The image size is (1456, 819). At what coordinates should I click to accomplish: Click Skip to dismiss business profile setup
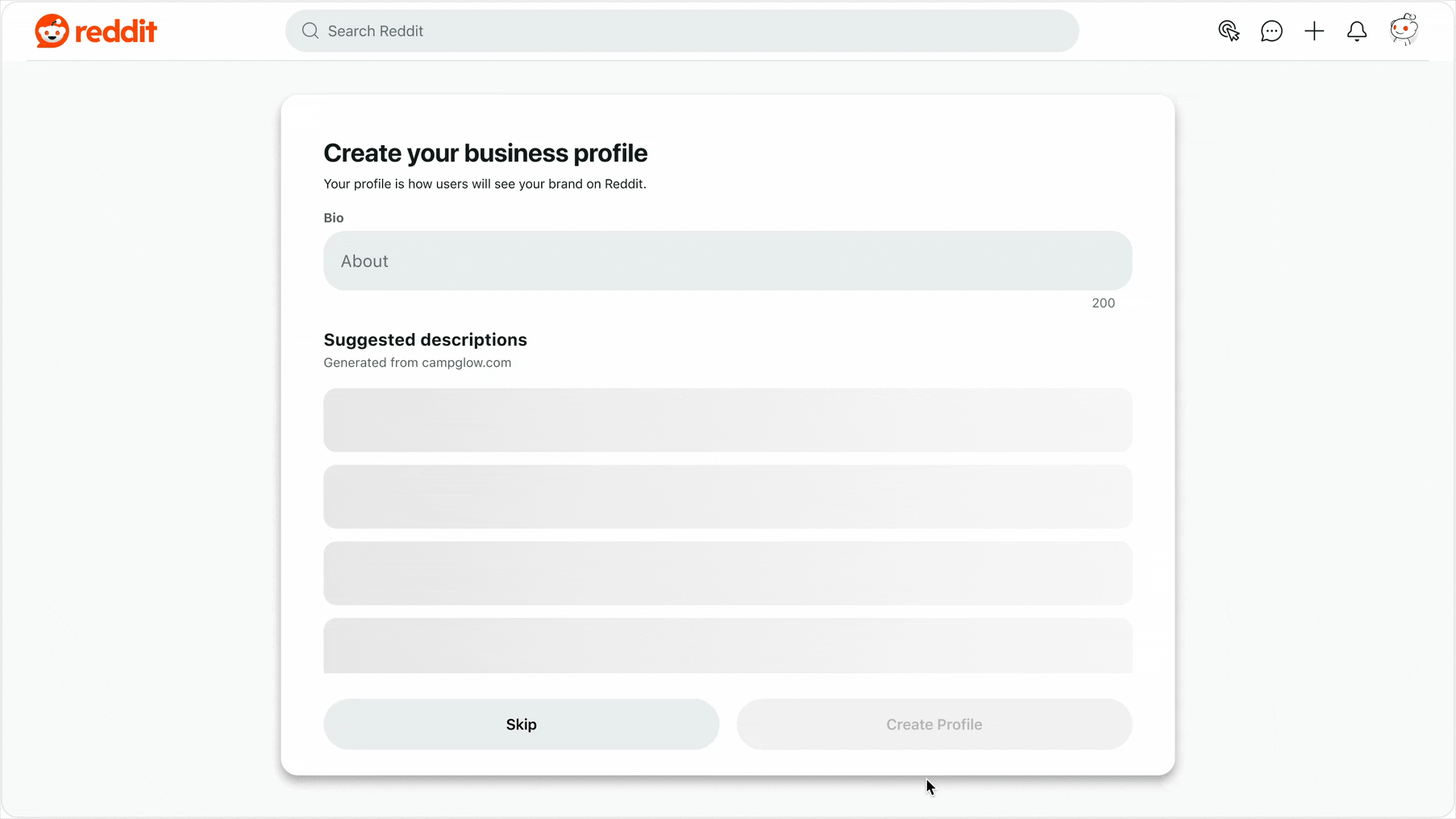coord(521,724)
